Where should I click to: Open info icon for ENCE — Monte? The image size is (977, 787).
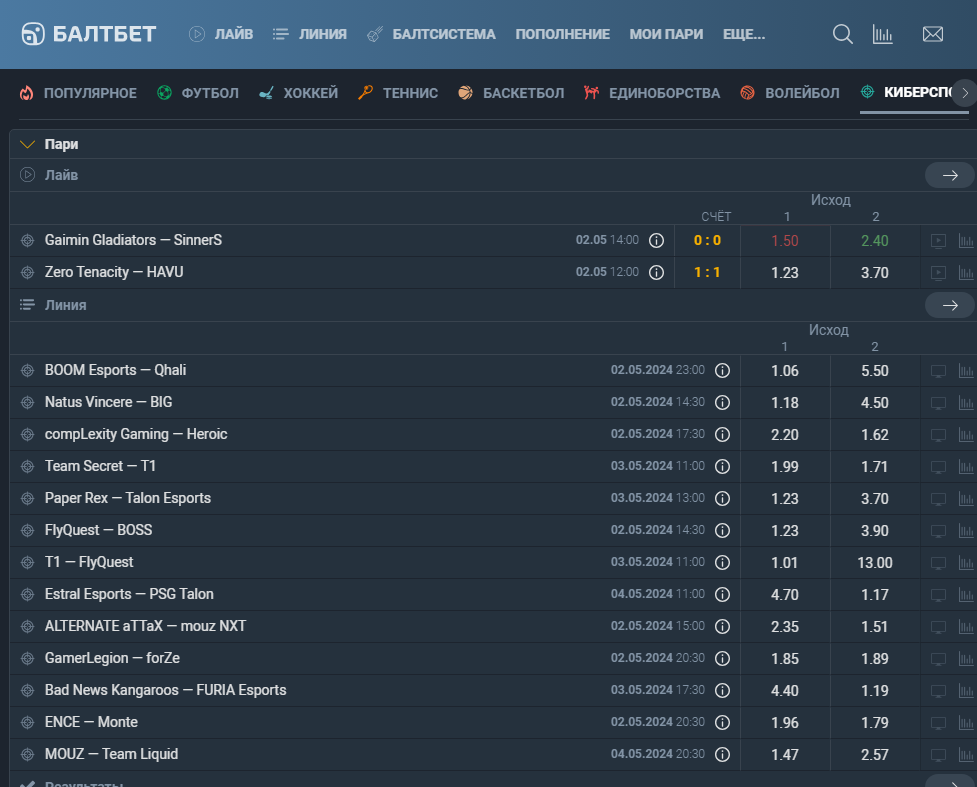point(722,722)
